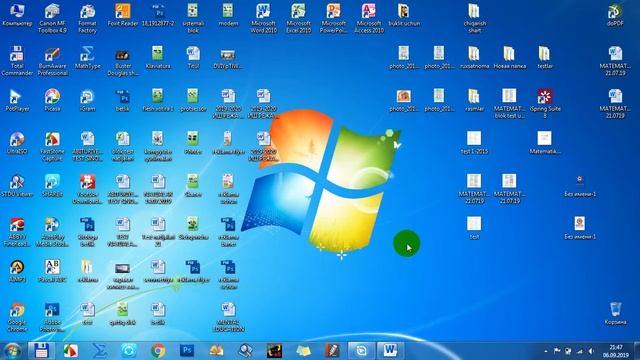Open the Windows Start menu

[12, 351]
